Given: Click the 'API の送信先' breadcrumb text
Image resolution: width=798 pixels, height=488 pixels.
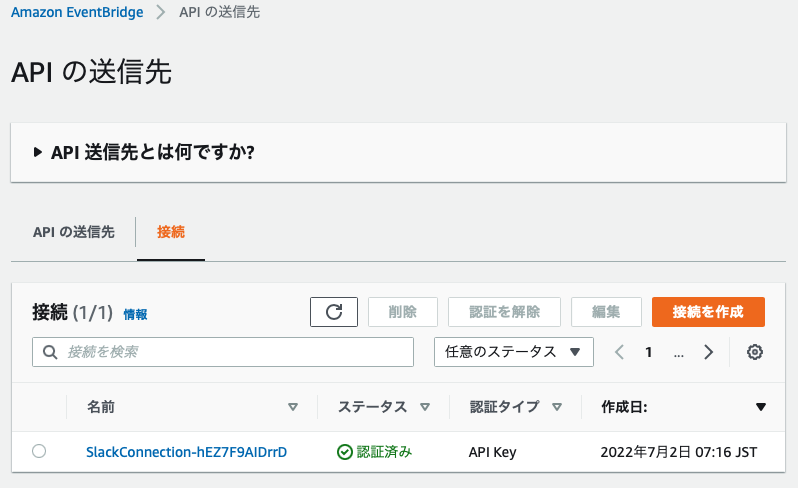Looking at the screenshot, I should 219,12.
